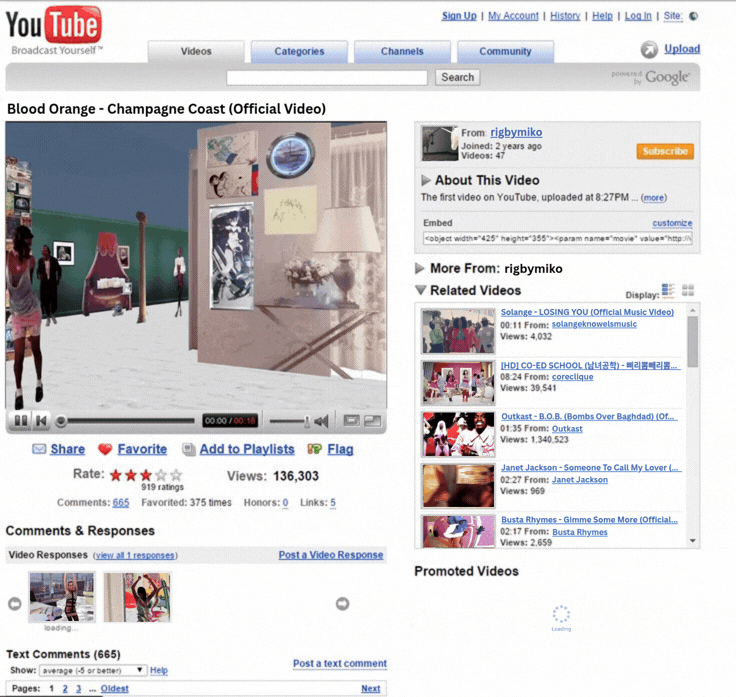The height and width of the screenshot is (697, 736).
Task: Open Solange - LOSING YOU video thumbnail
Action: [458, 331]
